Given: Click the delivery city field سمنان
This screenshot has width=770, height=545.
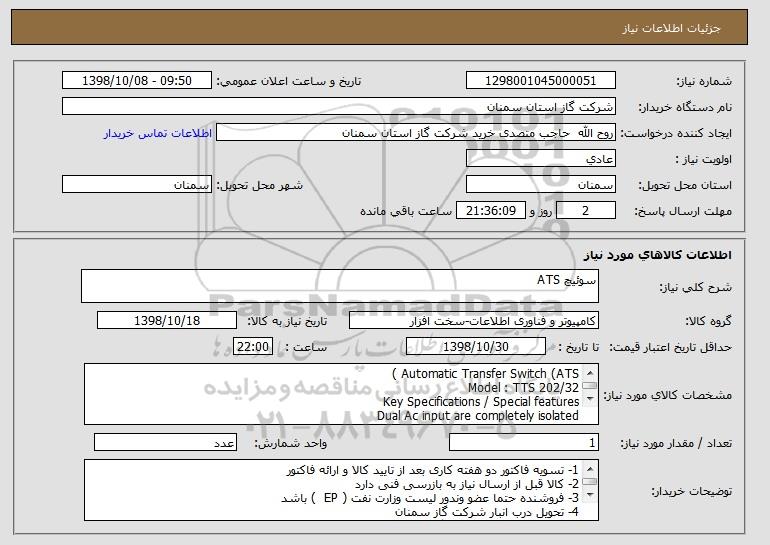Looking at the screenshot, I should pos(137,185).
